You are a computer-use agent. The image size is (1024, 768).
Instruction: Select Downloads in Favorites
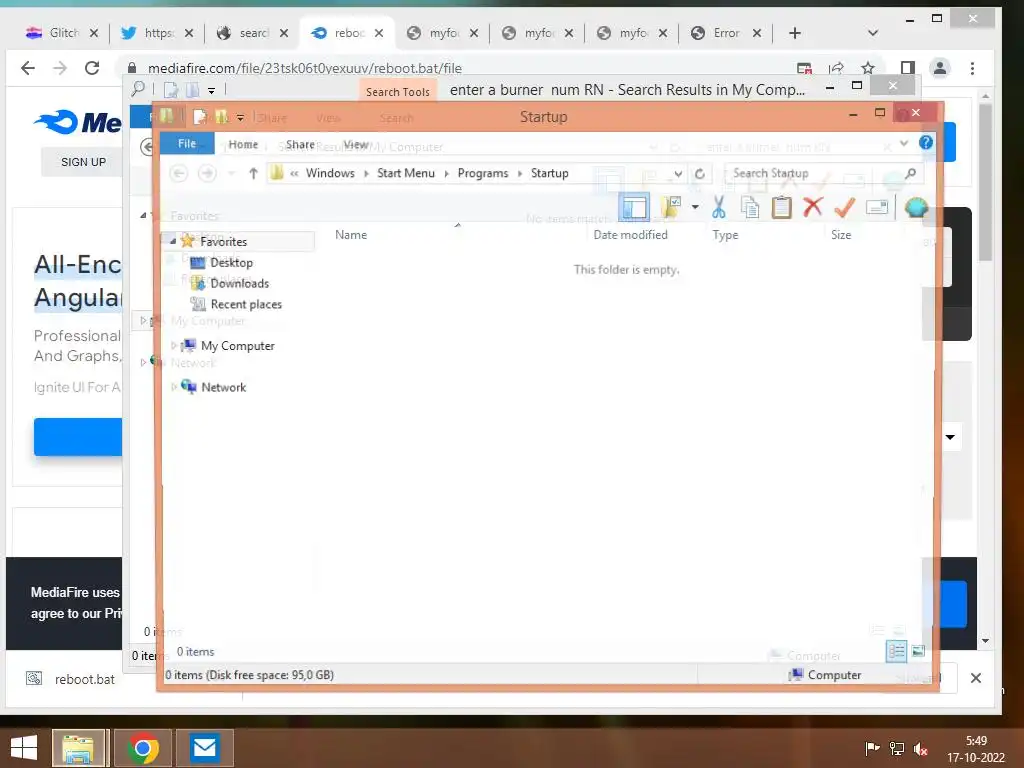point(239,283)
